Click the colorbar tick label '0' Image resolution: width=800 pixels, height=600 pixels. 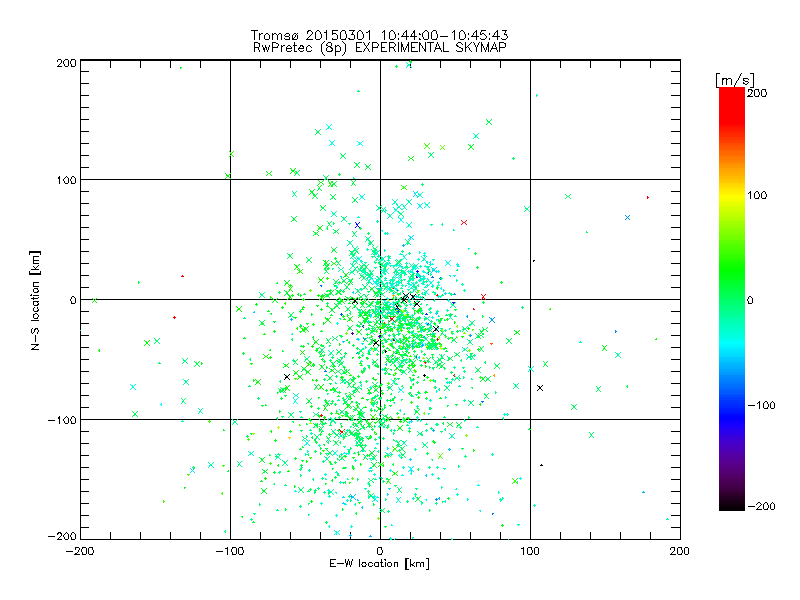(750, 301)
